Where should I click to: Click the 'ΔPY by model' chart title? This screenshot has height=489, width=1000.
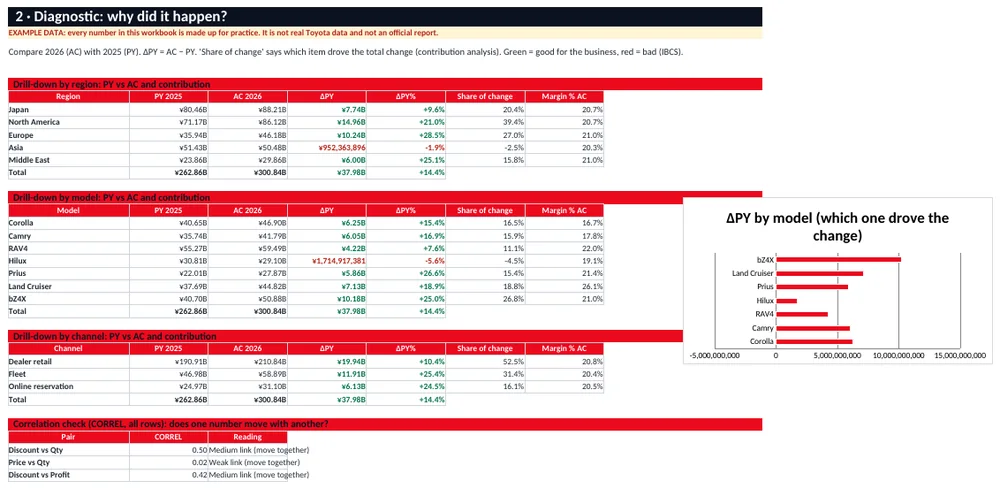tap(837, 227)
